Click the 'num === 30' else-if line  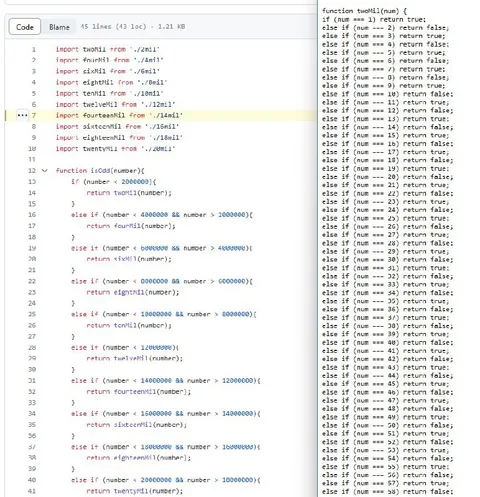coord(388,260)
